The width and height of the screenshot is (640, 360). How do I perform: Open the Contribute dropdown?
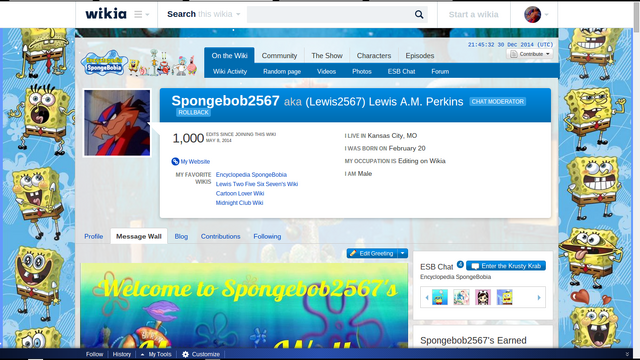pos(530,54)
